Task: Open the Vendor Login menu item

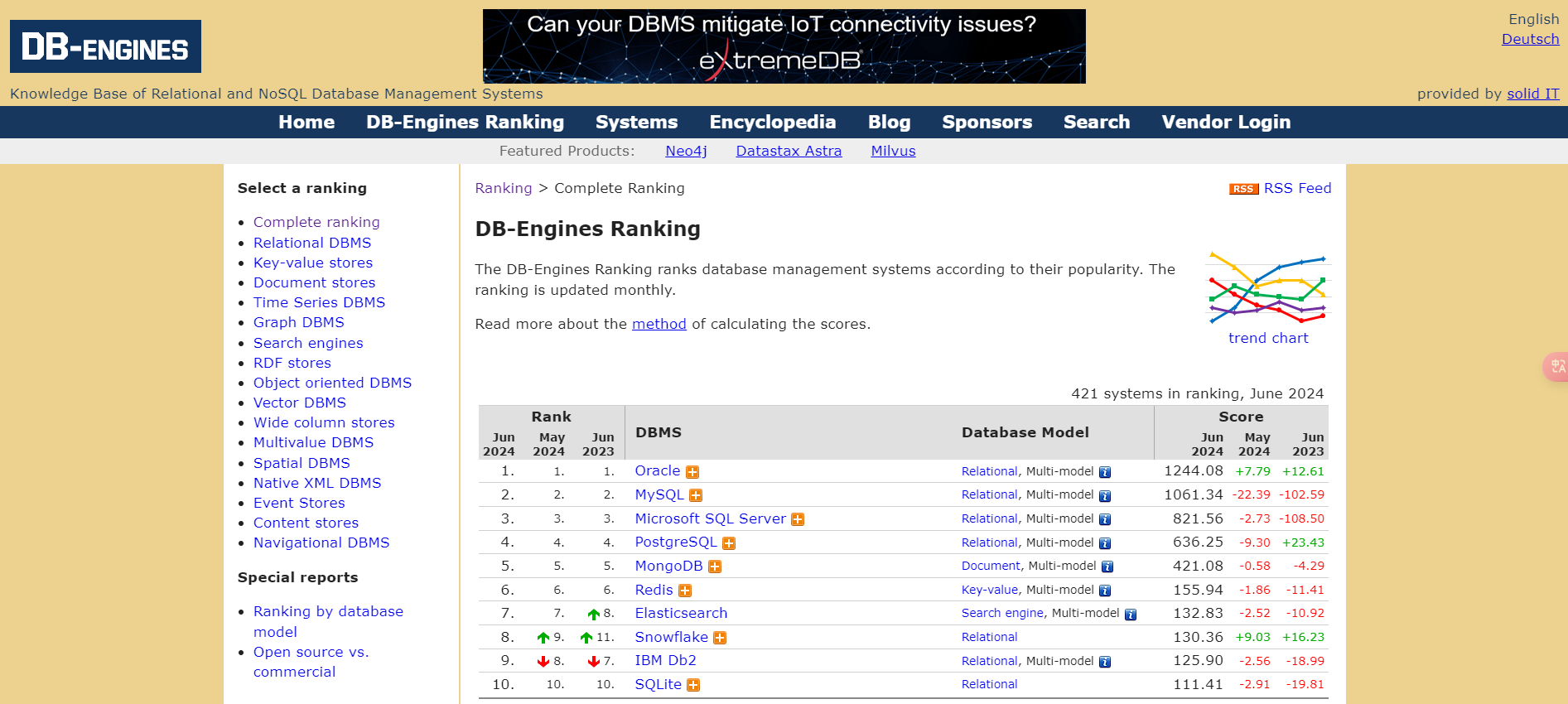Action: (x=1226, y=122)
